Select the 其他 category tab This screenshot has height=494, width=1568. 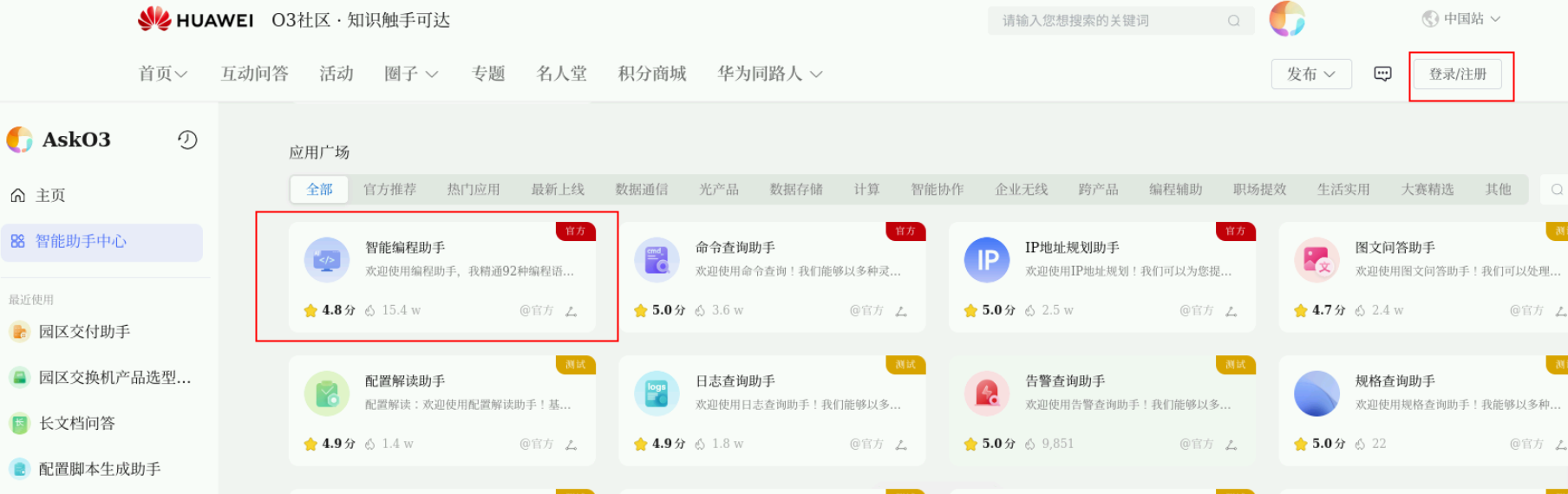click(x=1499, y=189)
